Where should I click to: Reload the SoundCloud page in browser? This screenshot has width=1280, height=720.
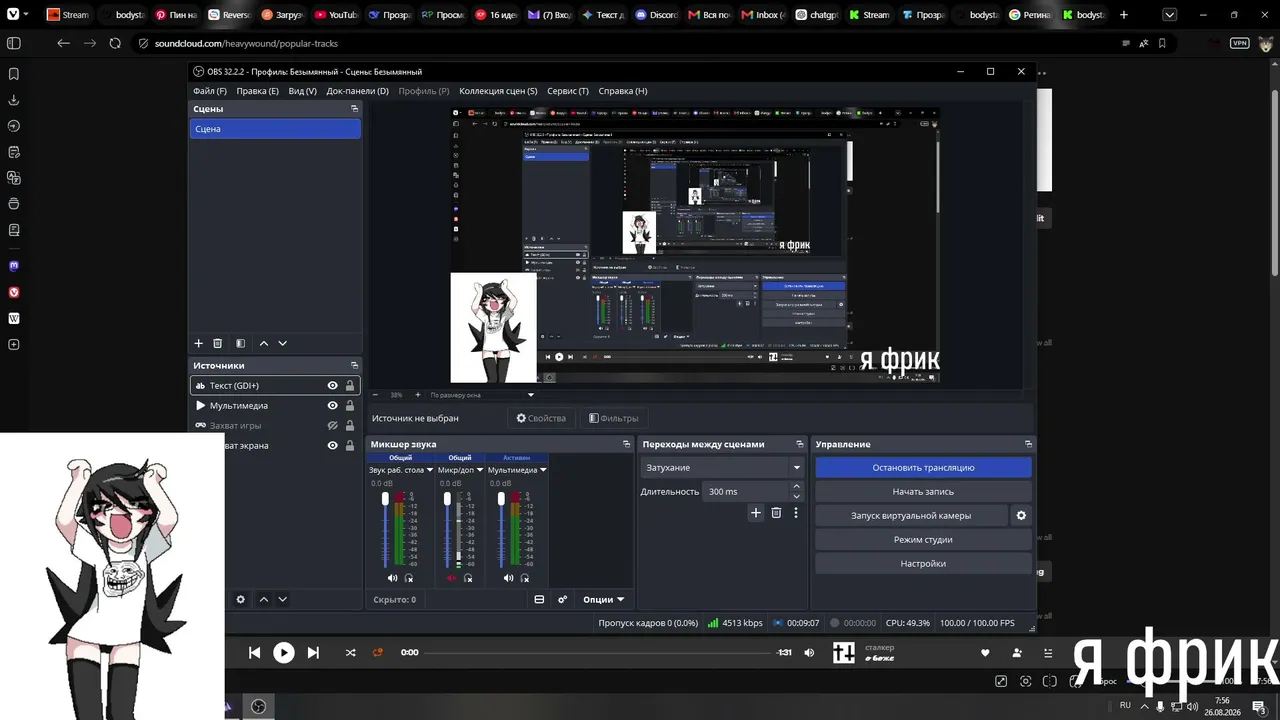click(115, 43)
